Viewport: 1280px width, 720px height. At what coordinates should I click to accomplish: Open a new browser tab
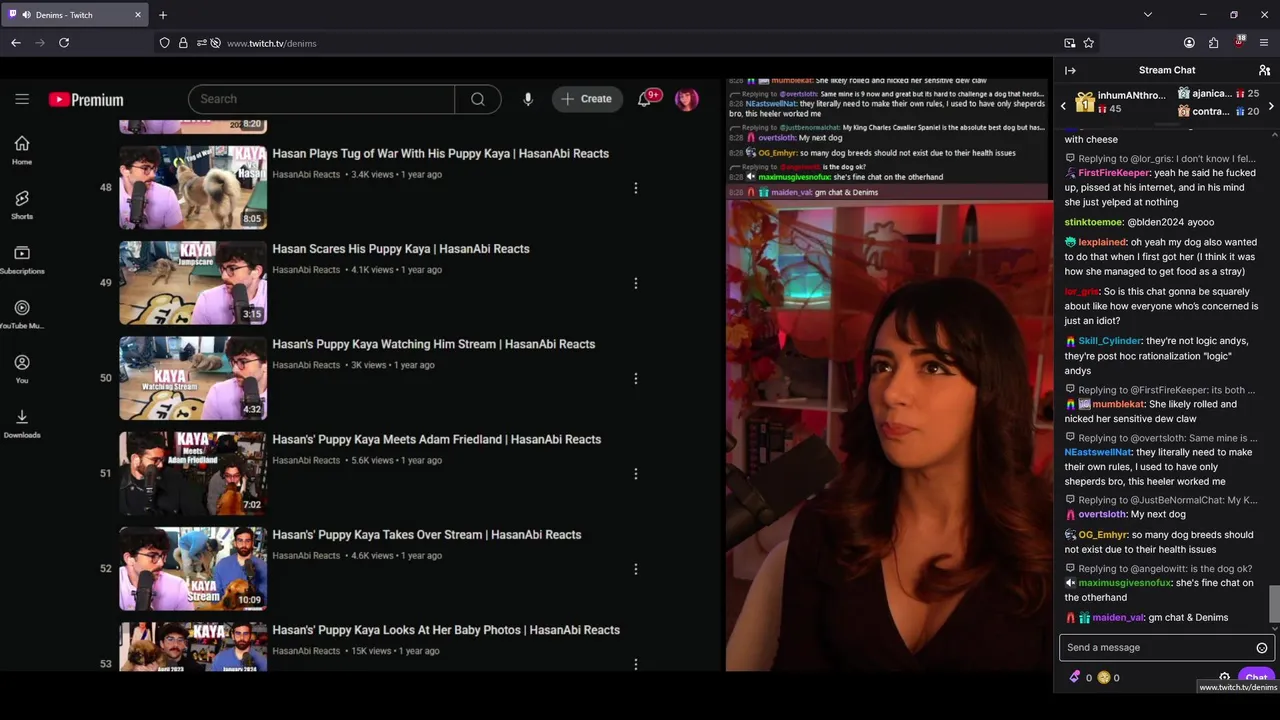click(163, 15)
